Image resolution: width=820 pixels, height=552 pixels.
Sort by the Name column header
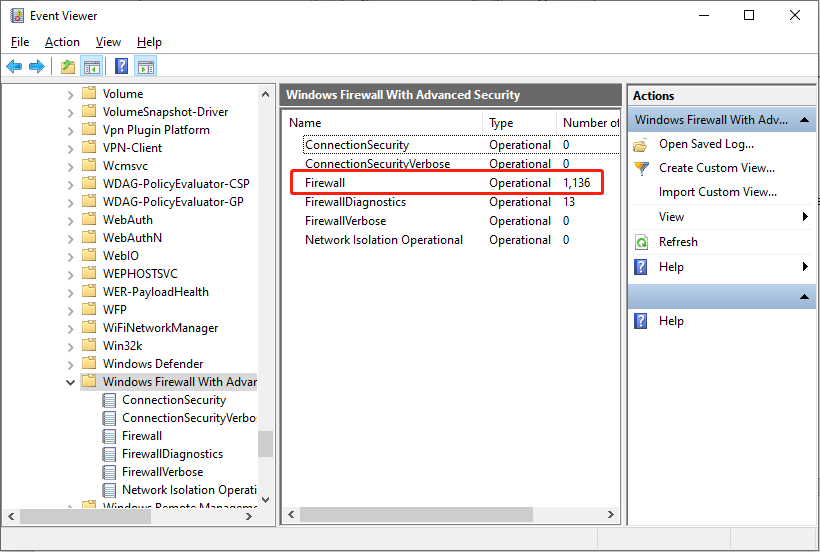tap(383, 123)
